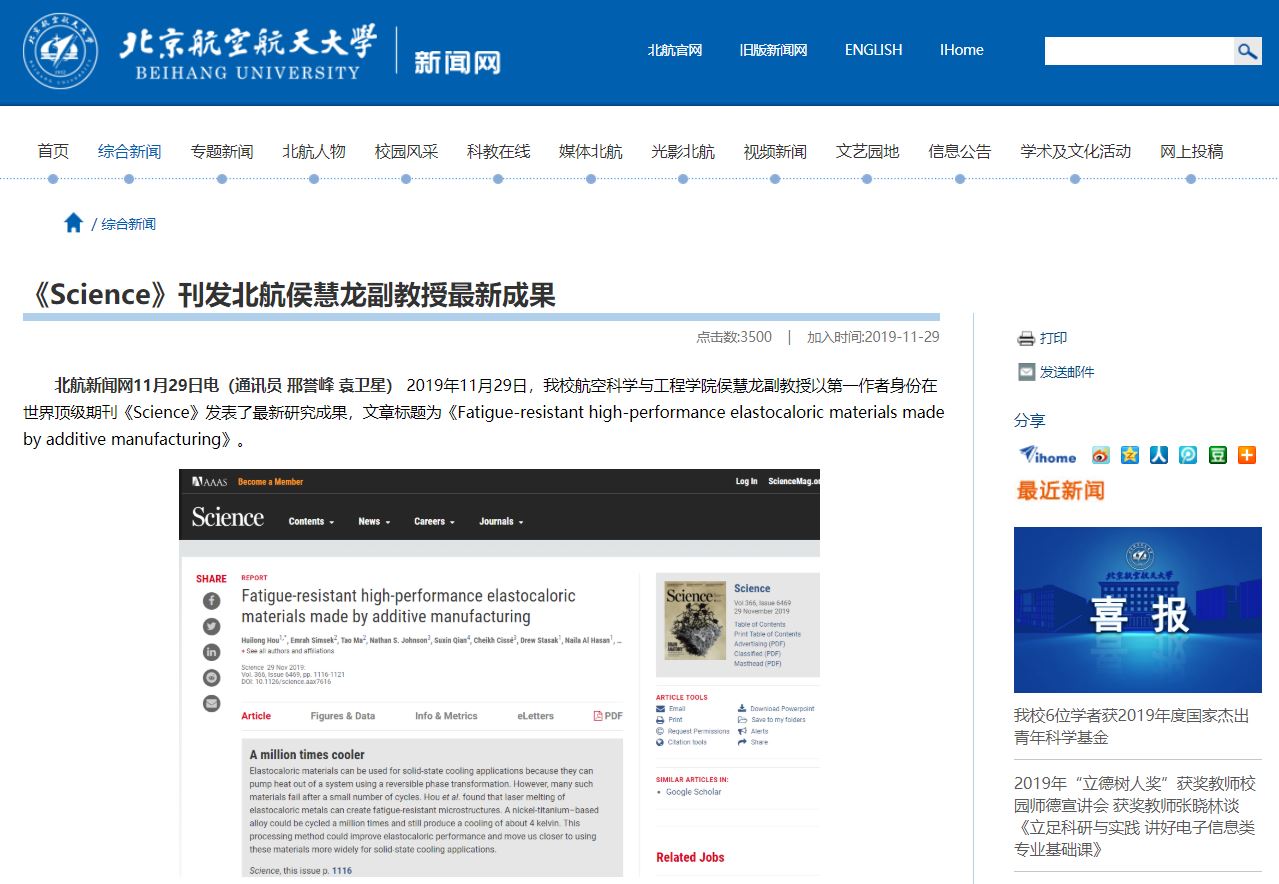Open more share options with the orange plus
Image resolution: width=1279 pixels, height=884 pixels.
point(1246,455)
